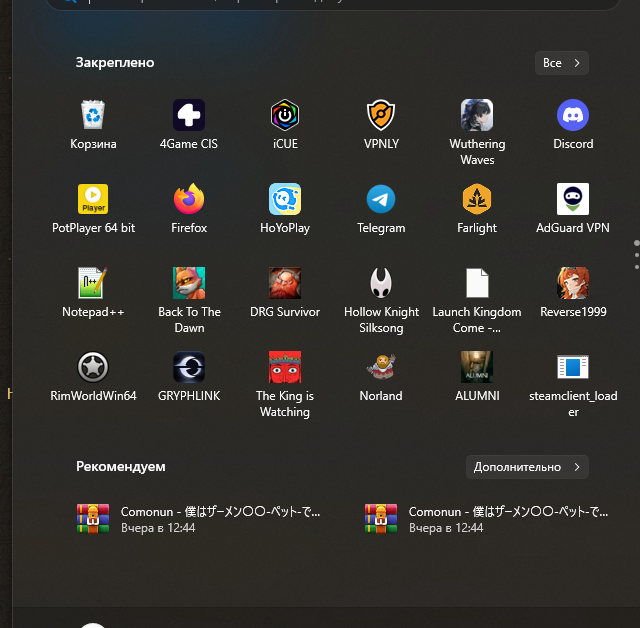Launch Hollow Knight Silksong
This screenshot has height=628, width=640.
click(x=381, y=283)
